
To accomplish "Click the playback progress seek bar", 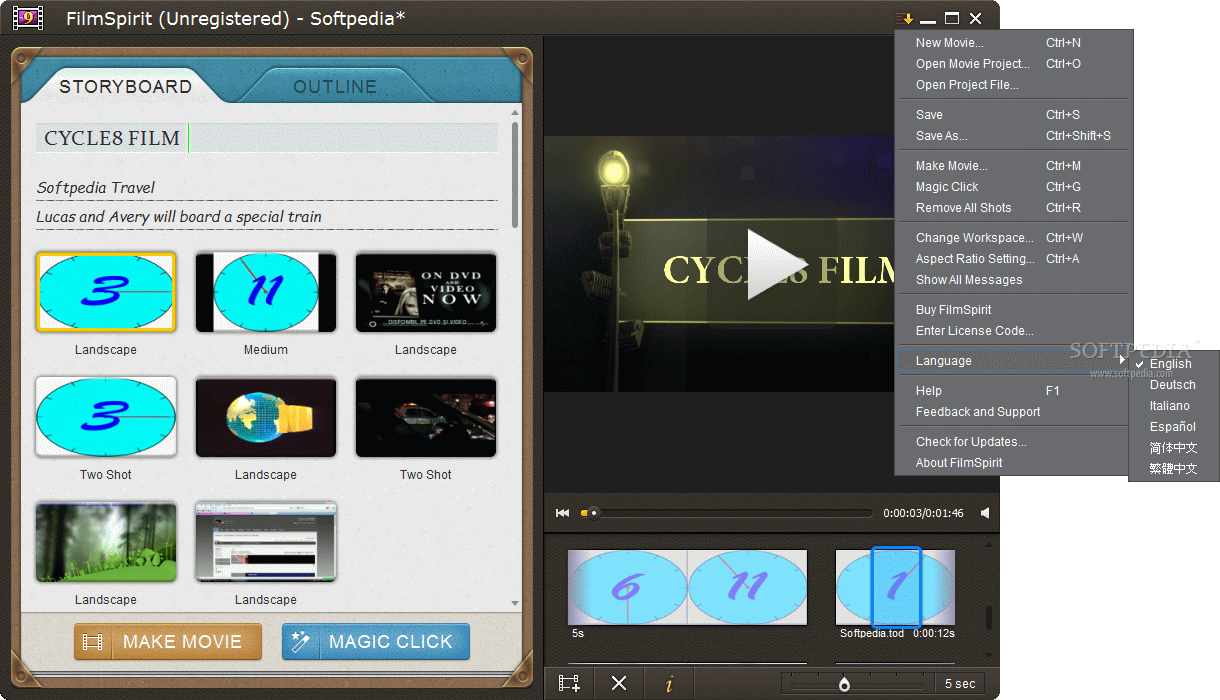I will pos(726,513).
